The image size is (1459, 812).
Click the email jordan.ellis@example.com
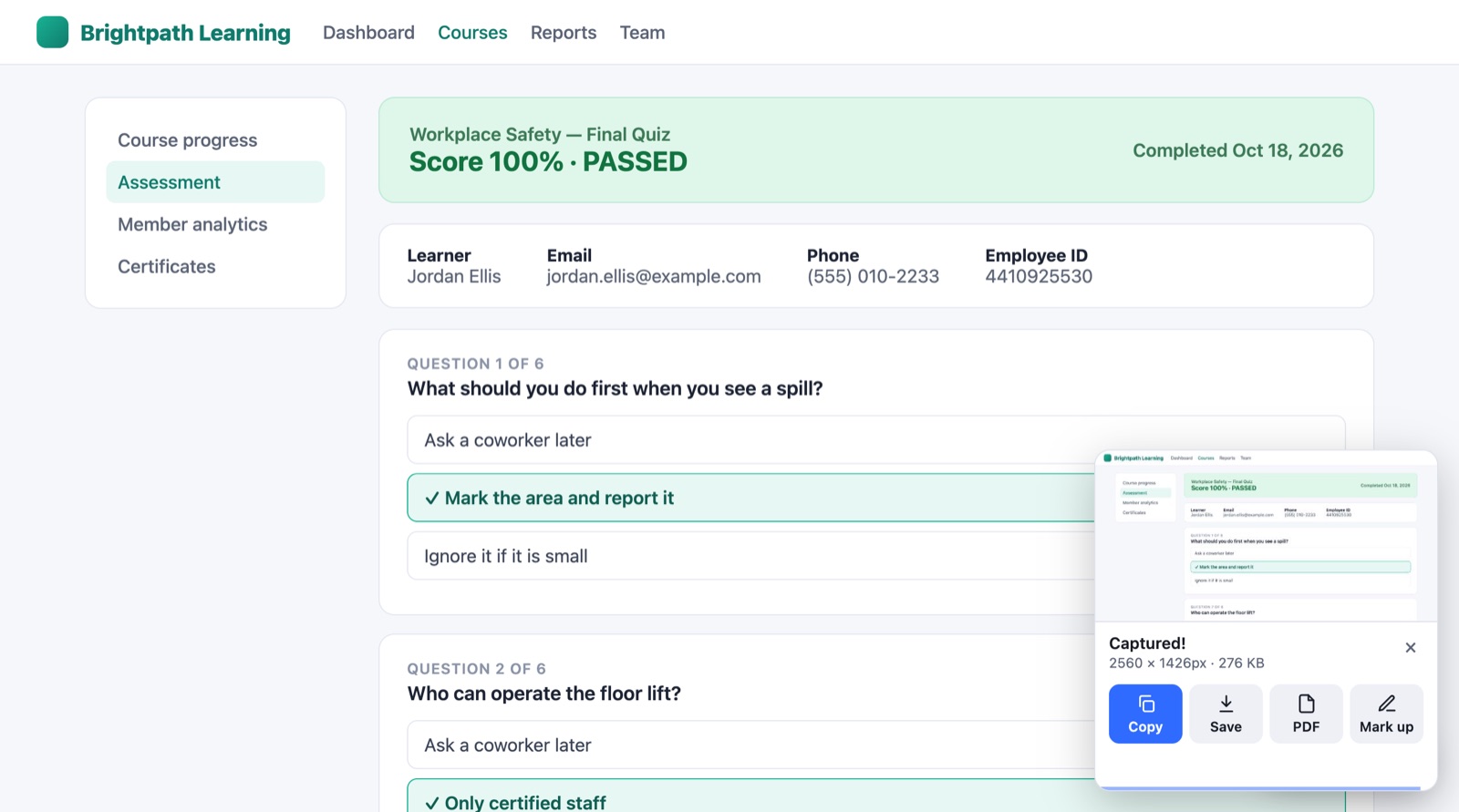point(654,276)
